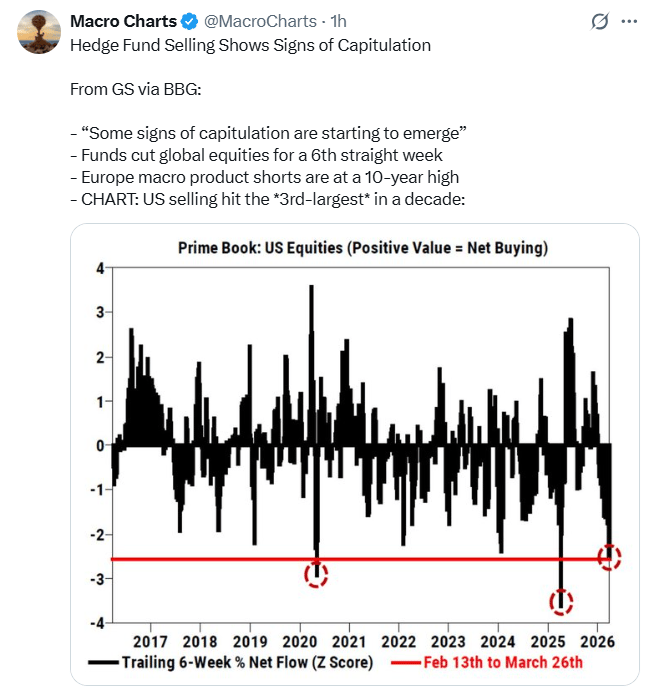Open the Grok explain post icon

pos(600,21)
